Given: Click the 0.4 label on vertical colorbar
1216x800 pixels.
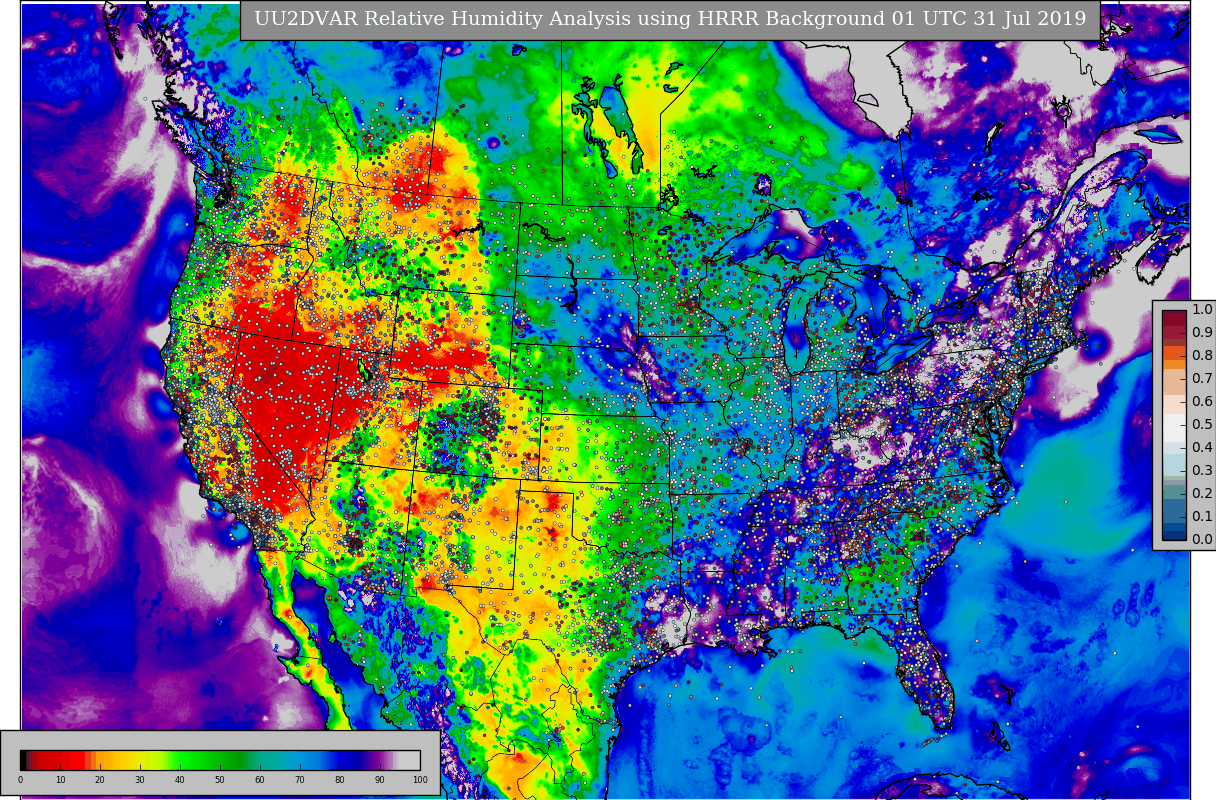Looking at the screenshot, I should click(1202, 447).
